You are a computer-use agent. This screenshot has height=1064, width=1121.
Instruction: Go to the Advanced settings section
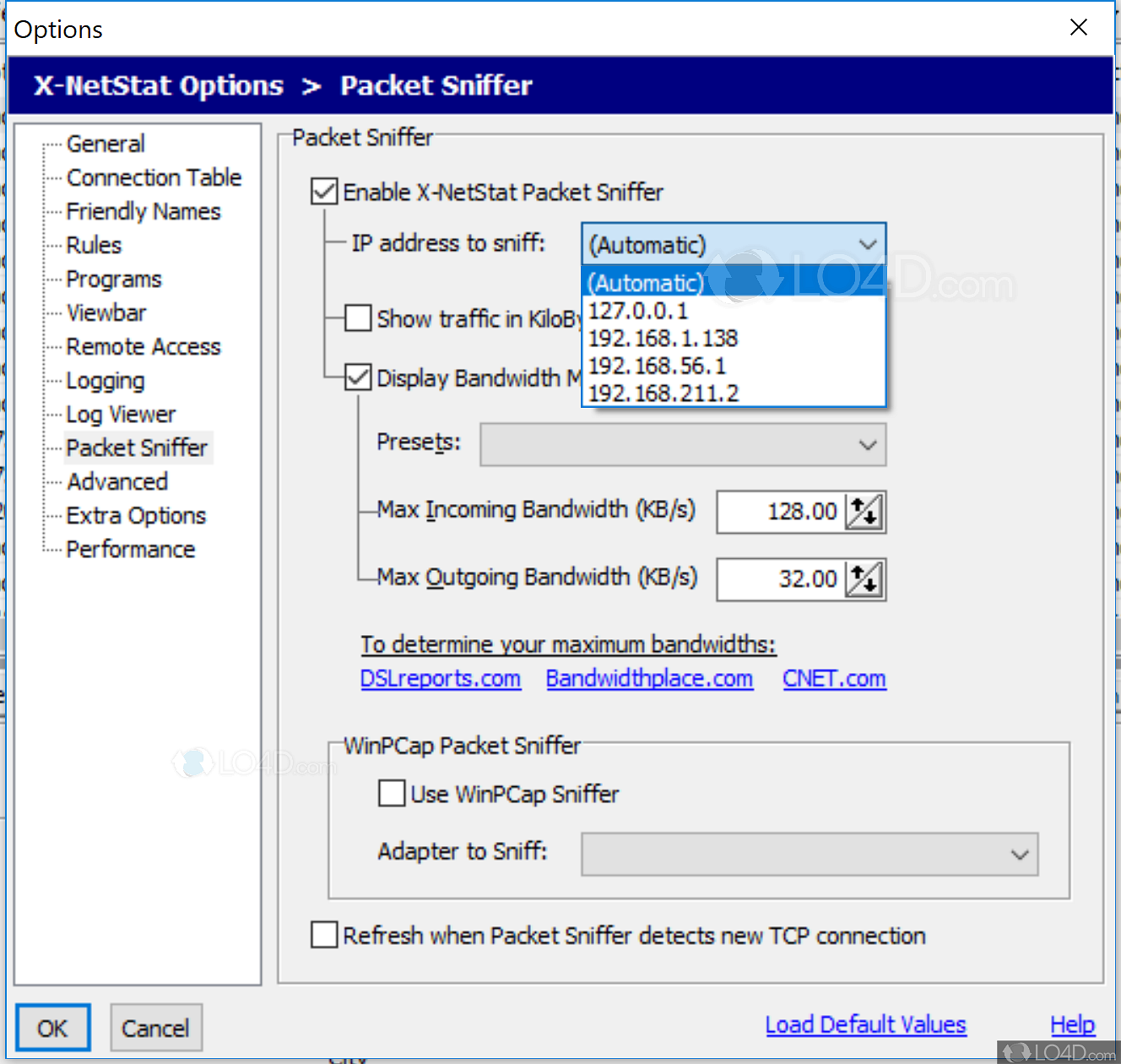click(116, 481)
